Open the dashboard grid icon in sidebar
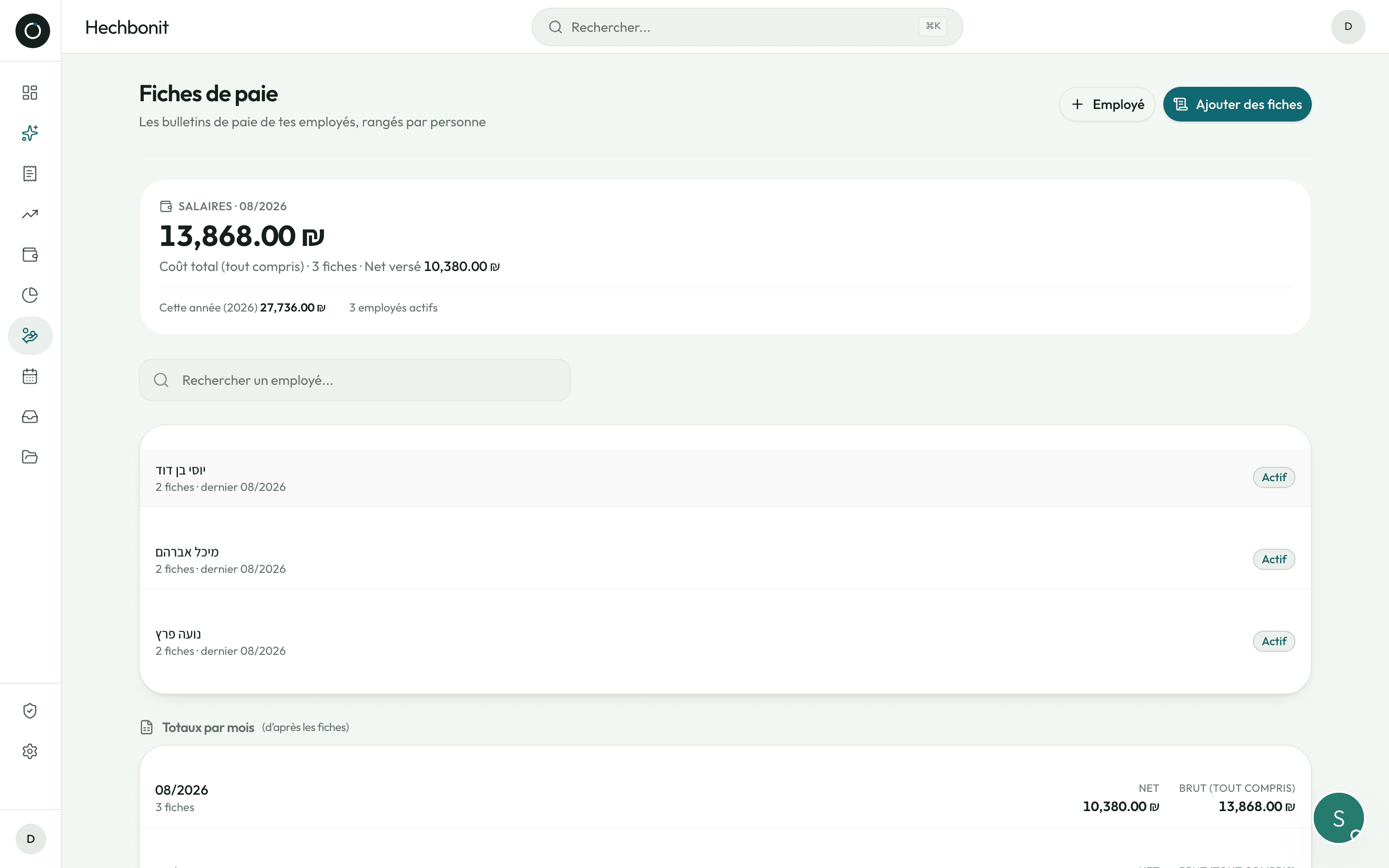Viewport: 1389px width, 868px height. coord(30,93)
